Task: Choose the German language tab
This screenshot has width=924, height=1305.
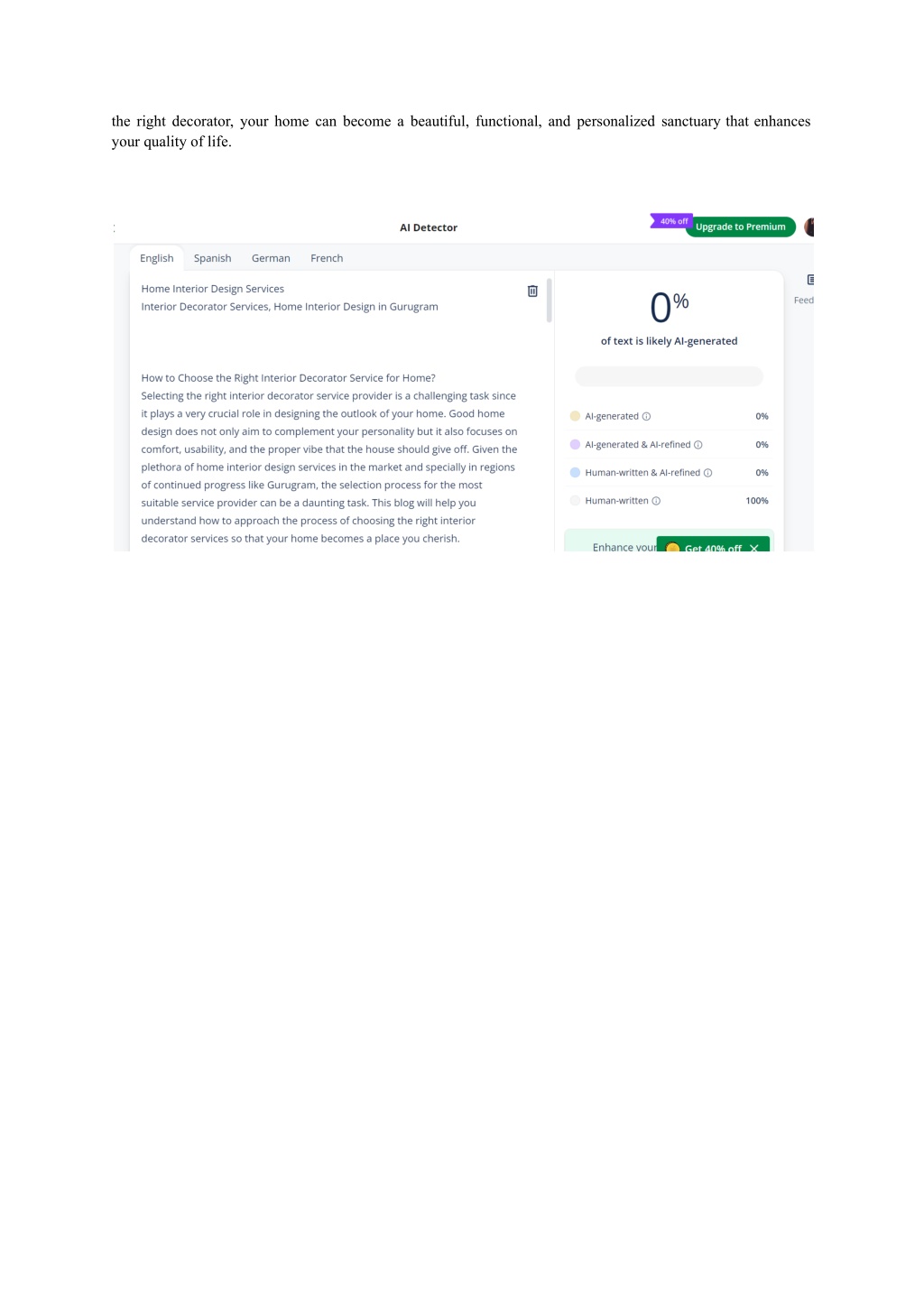Action: tap(271, 258)
